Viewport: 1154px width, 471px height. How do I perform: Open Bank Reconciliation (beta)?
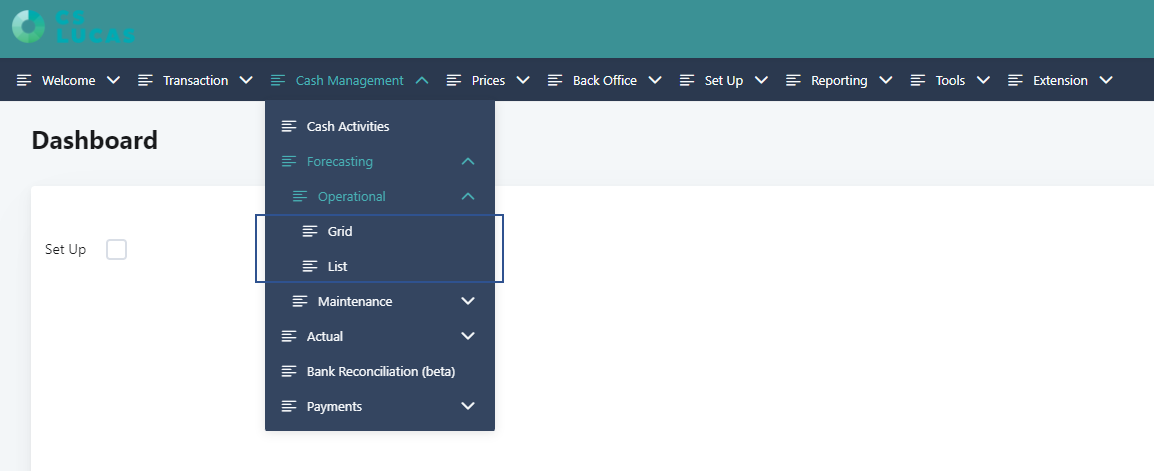(x=380, y=372)
